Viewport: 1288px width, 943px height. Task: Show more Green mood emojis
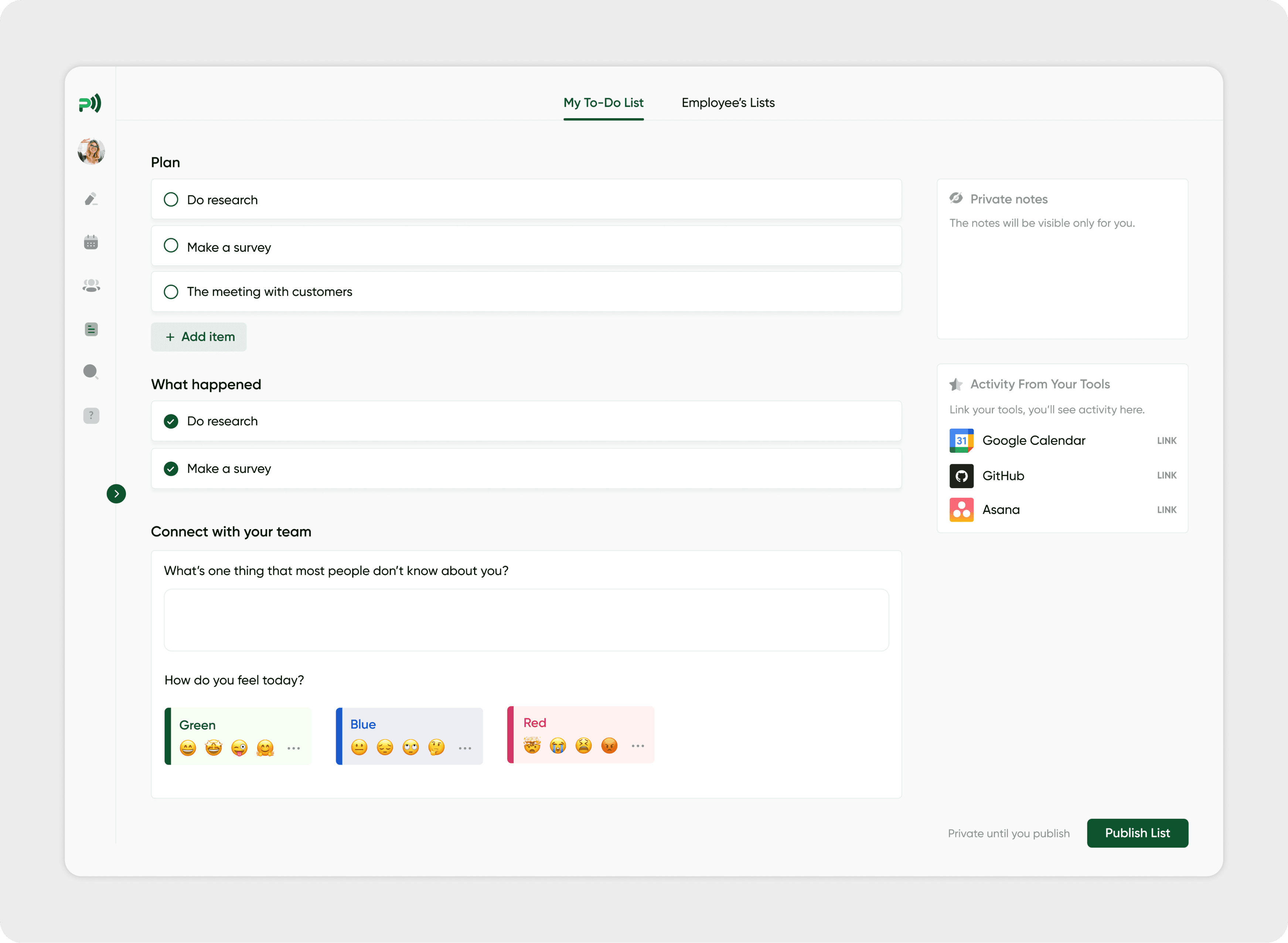[293, 748]
